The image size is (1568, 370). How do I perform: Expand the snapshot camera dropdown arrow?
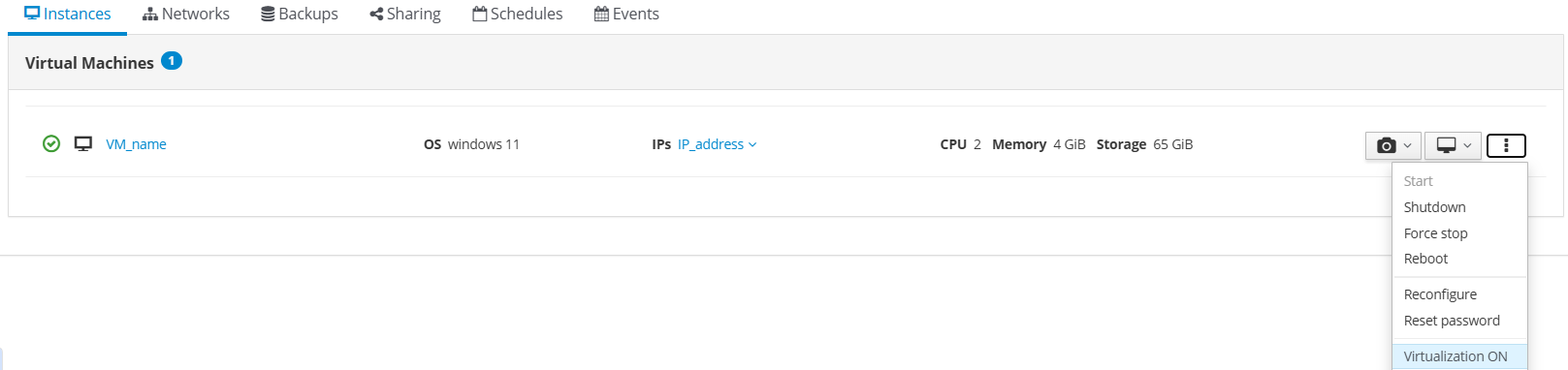tap(1408, 145)
